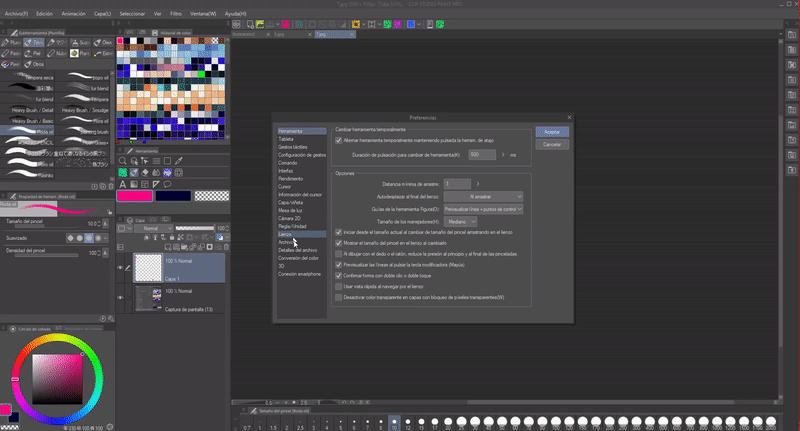Choose the Óleo sub tool group
Image resolution: width=800 pixels, height=431 pixels.
pyautogui.click(x=104, y=43)
